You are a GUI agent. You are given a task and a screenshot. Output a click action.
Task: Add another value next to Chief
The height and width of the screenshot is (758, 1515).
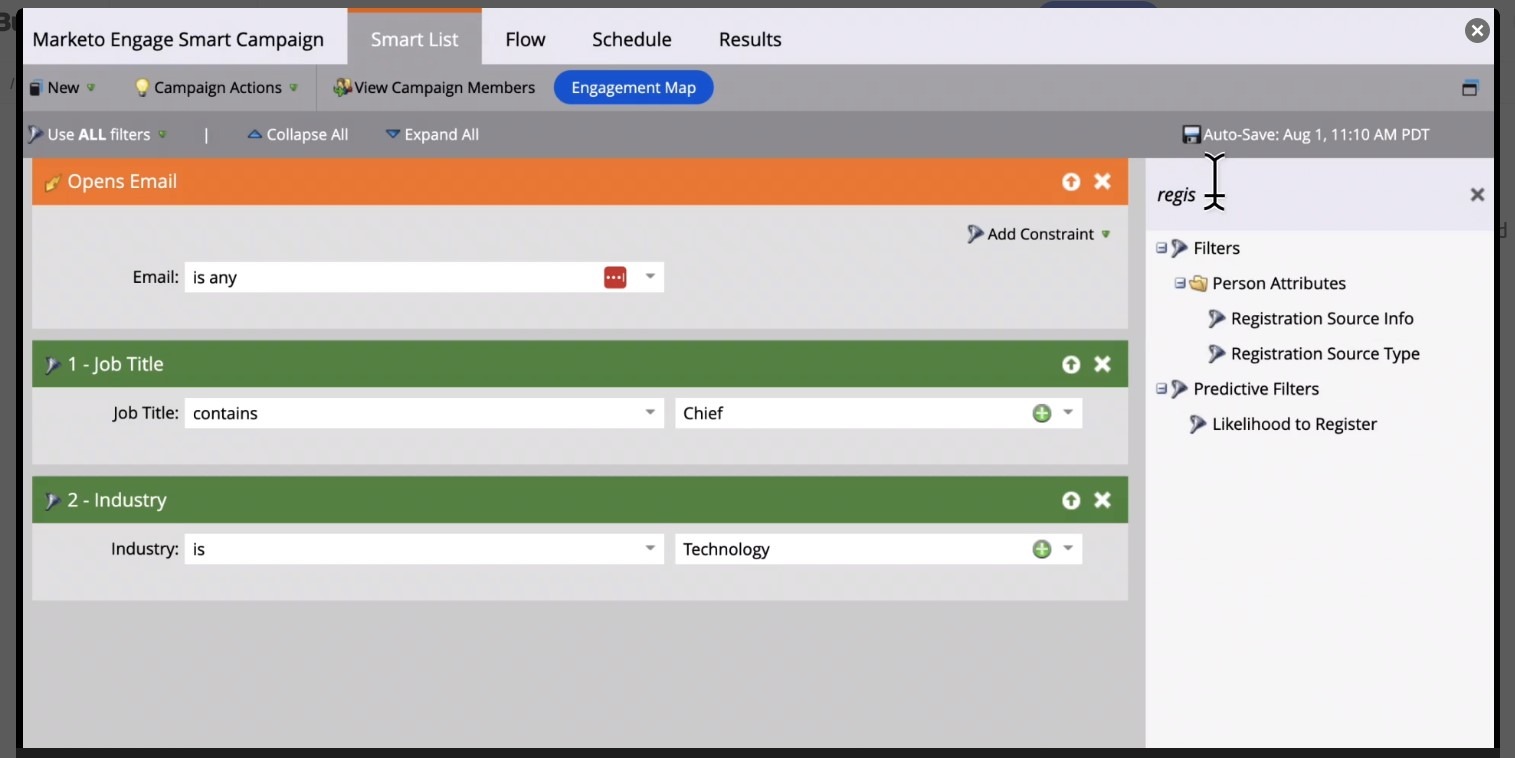(x=1042, y=413)
